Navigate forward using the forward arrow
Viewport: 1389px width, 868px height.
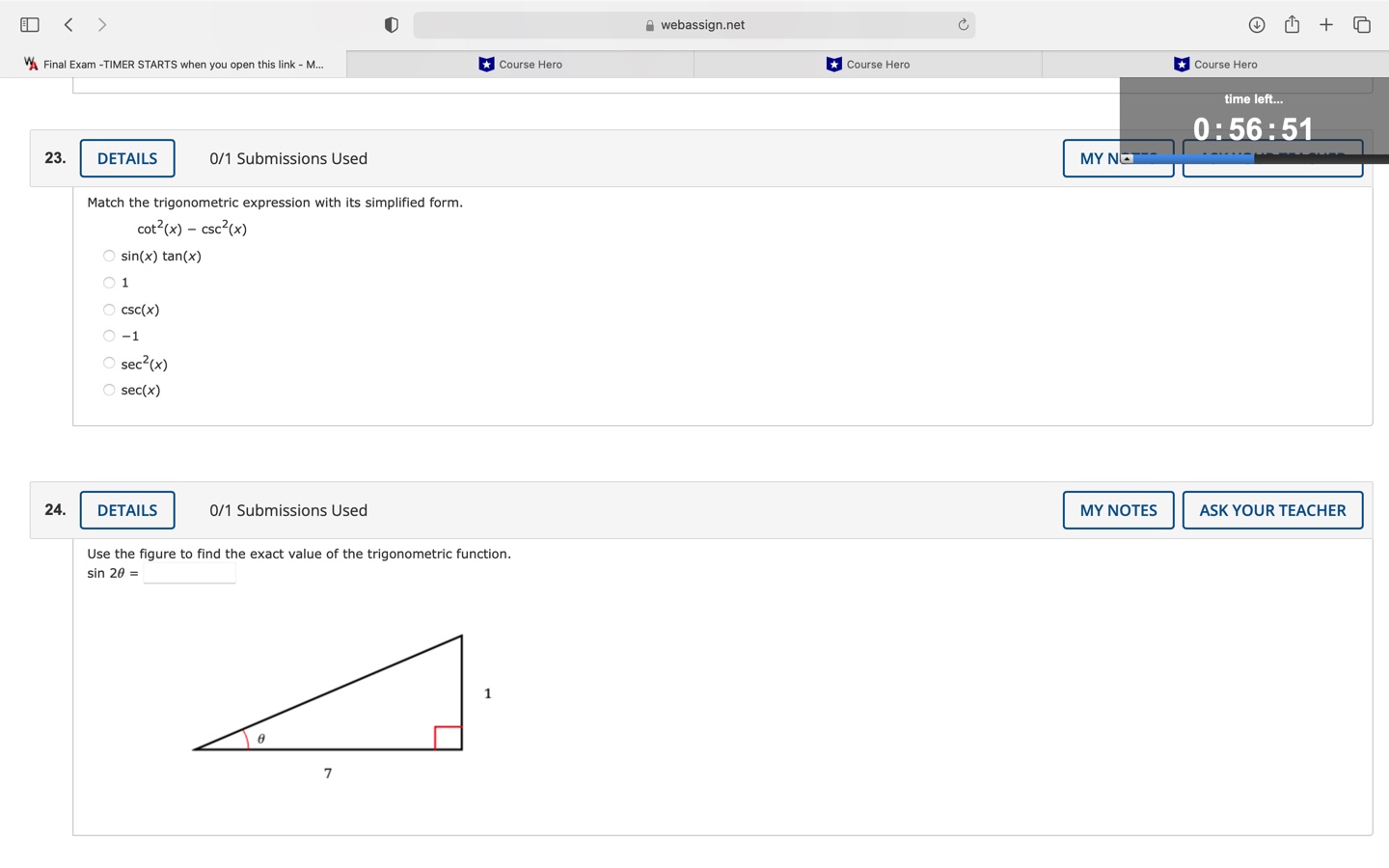[x=102, y=24]
